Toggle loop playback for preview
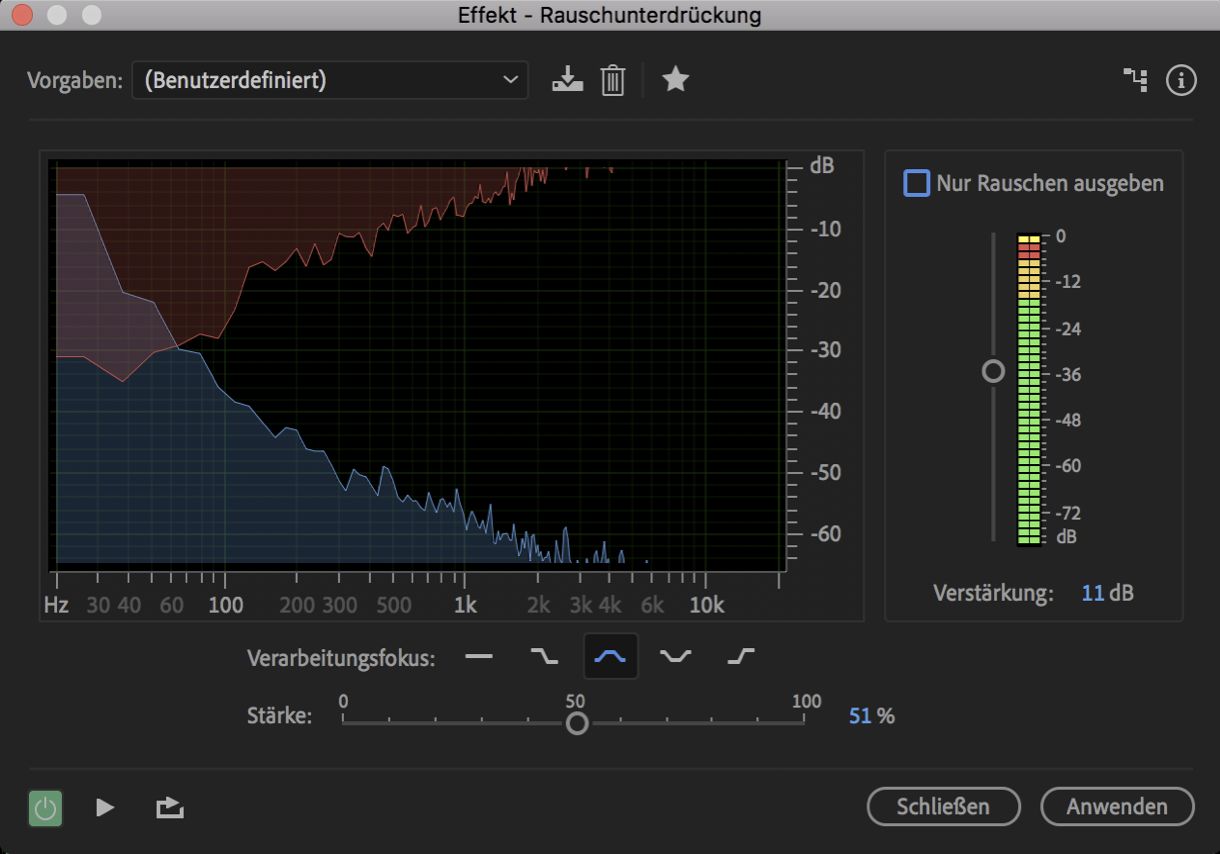This screenshot has height=854, width=1220. pos(170,807)
